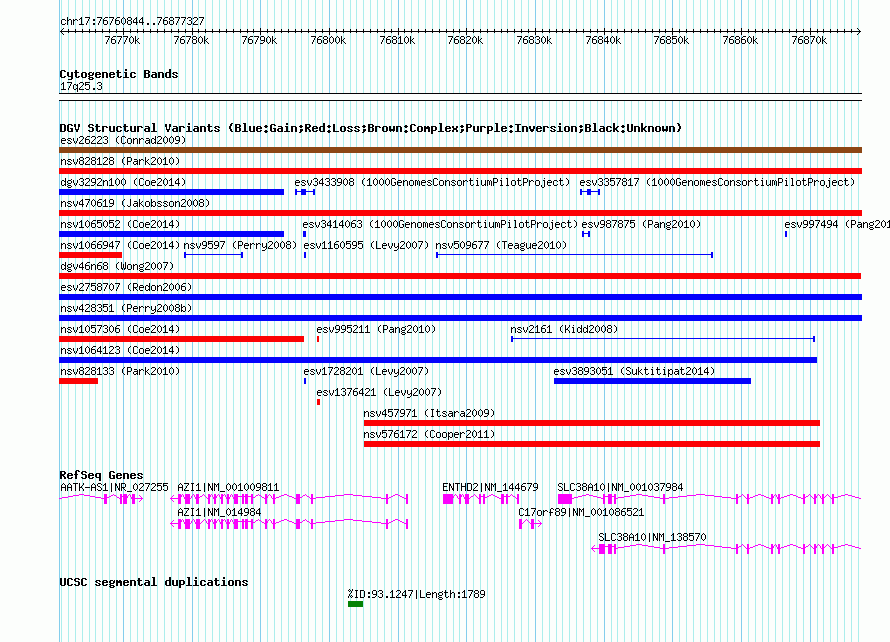890x642 pixels.
Task: Open the SLC38A10 NM_001037984 gene model
Action: (710, 499)
